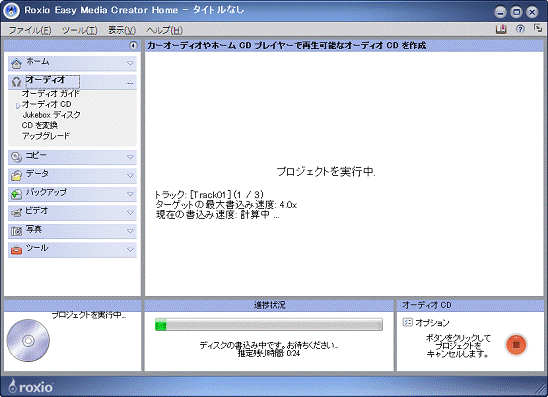The height and width of the screenshot is (397, 548).
Task: Click the ツール red toolbox icon
Action: point(16,250)
